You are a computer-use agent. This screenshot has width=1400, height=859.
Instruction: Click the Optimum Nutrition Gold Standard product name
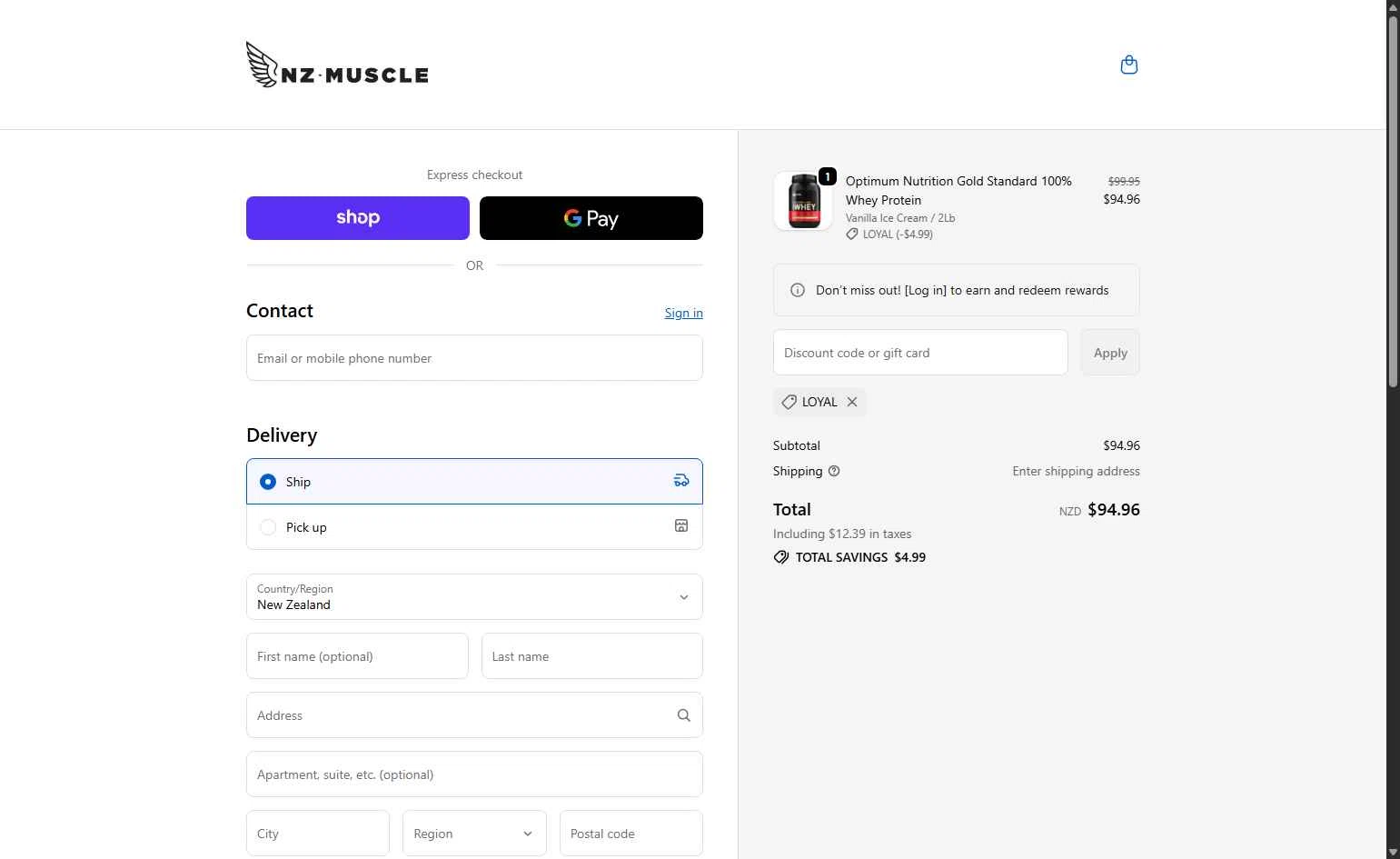click(x=958, y=190)
